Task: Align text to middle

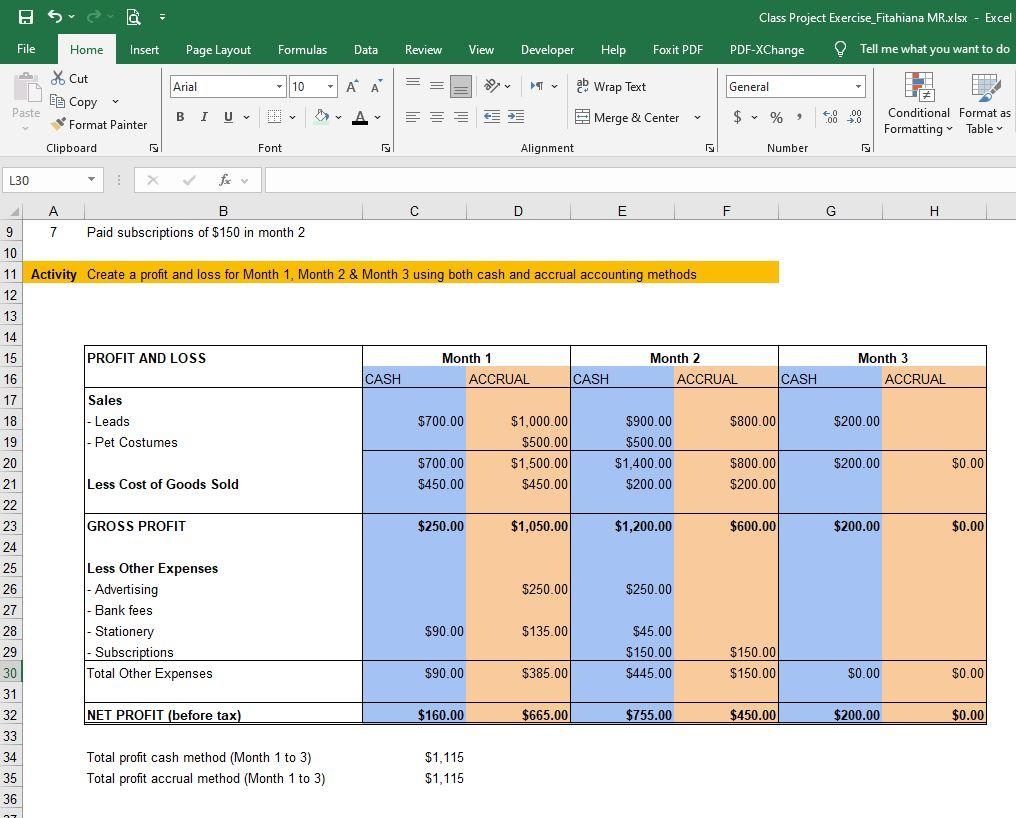Action: (437, 86)
